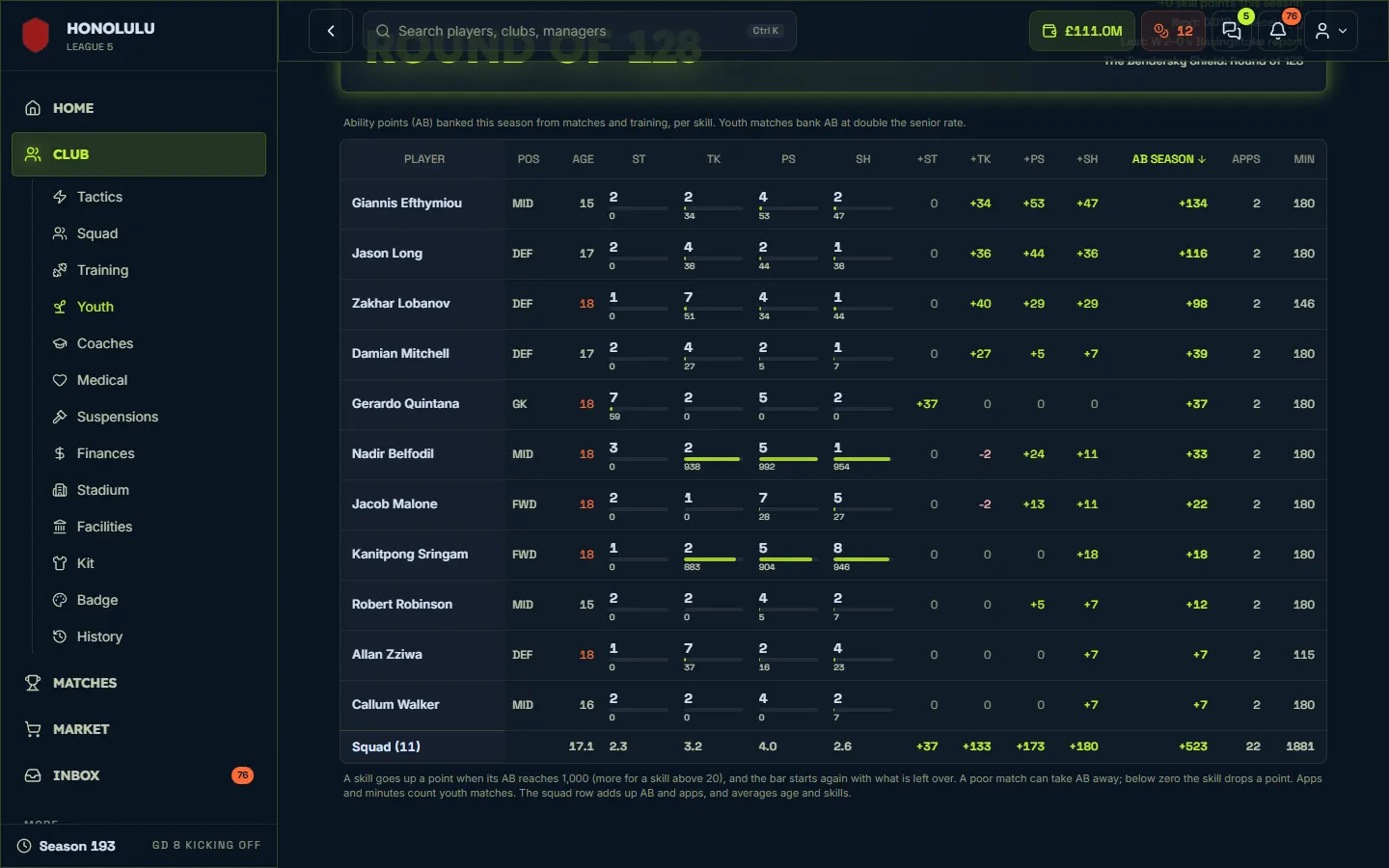Click Kanitpong Sringam's shooting progress bar
1389x868 pixels.
862,559
